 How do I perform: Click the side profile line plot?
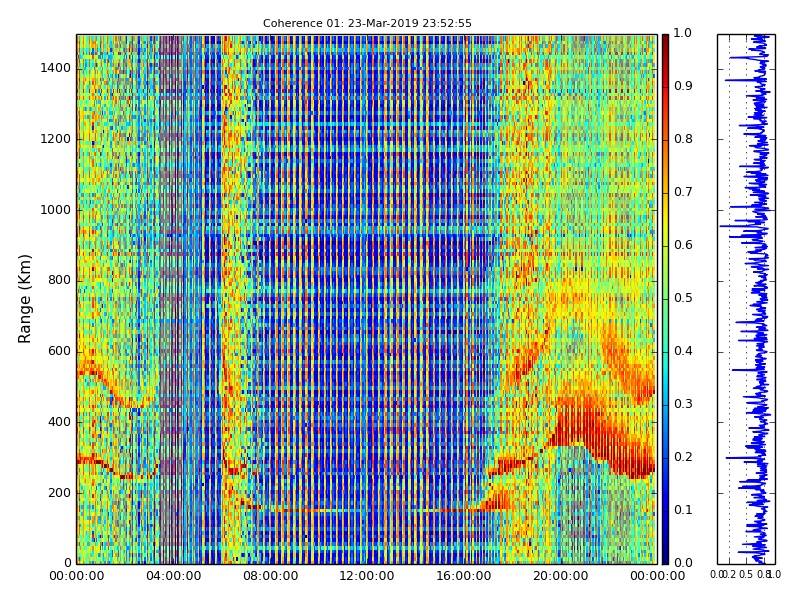pos(746,299)
